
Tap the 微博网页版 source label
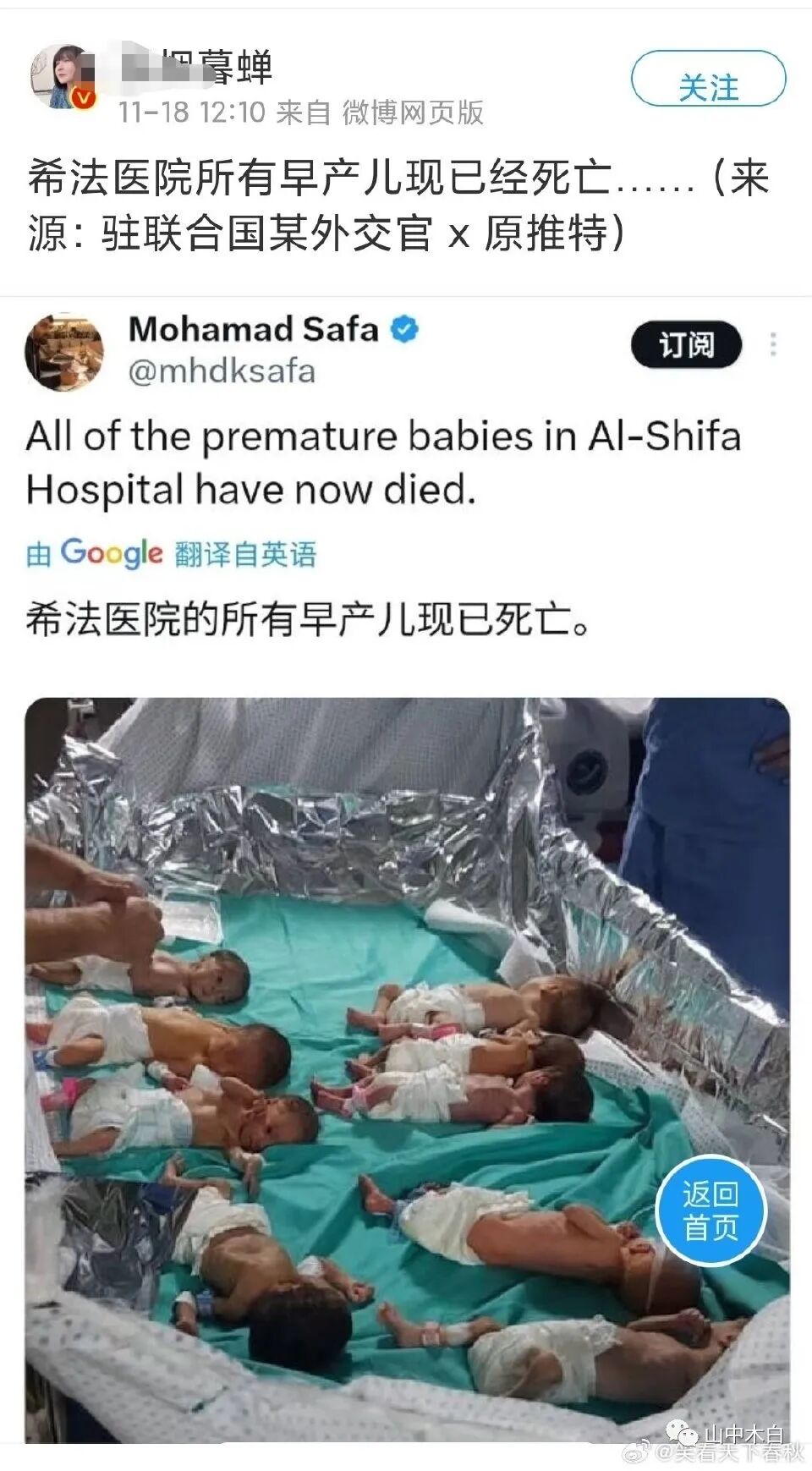pyautogui.click(x=413, y=113)
